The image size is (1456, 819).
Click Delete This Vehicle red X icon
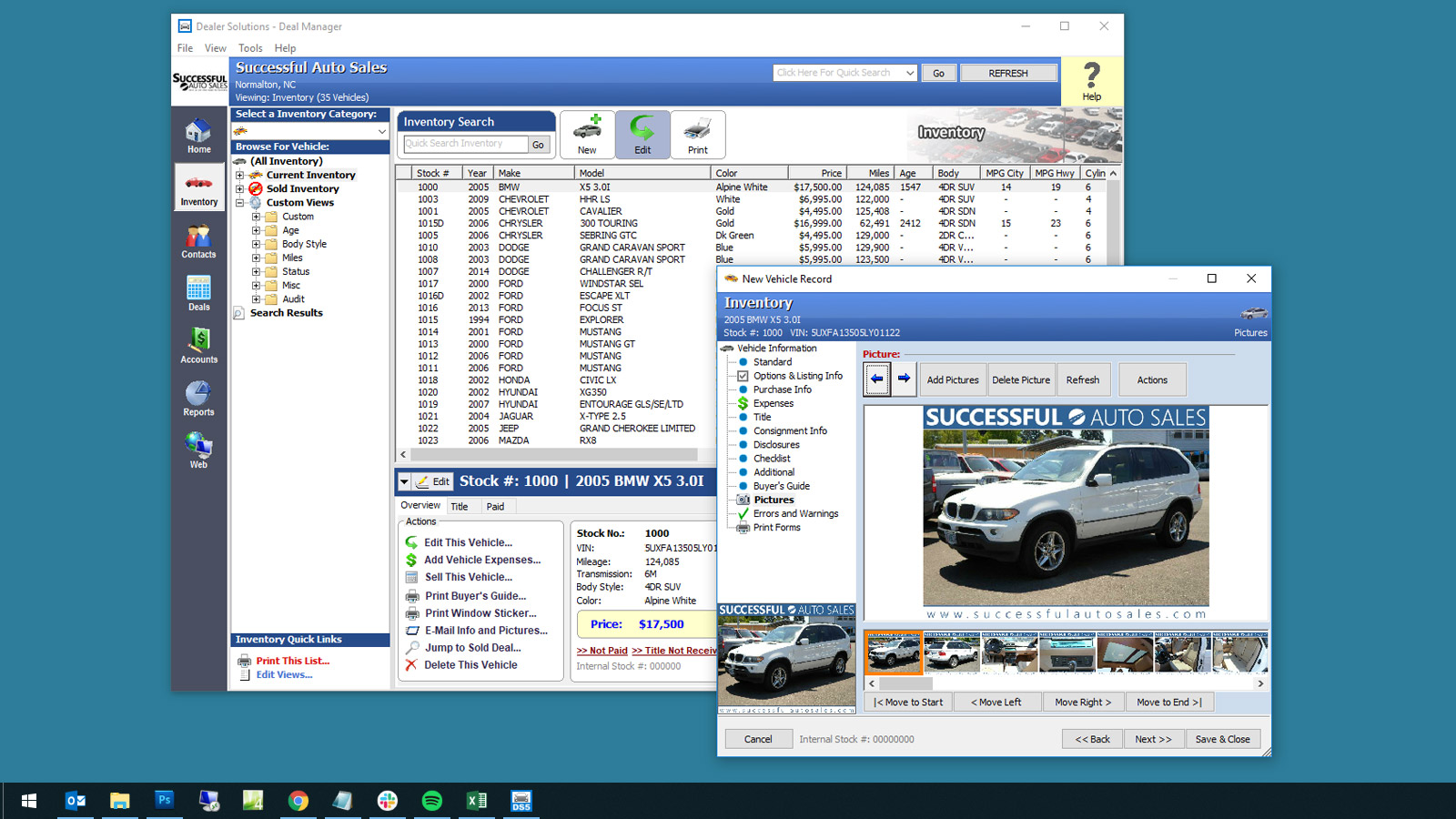[411, 665]
